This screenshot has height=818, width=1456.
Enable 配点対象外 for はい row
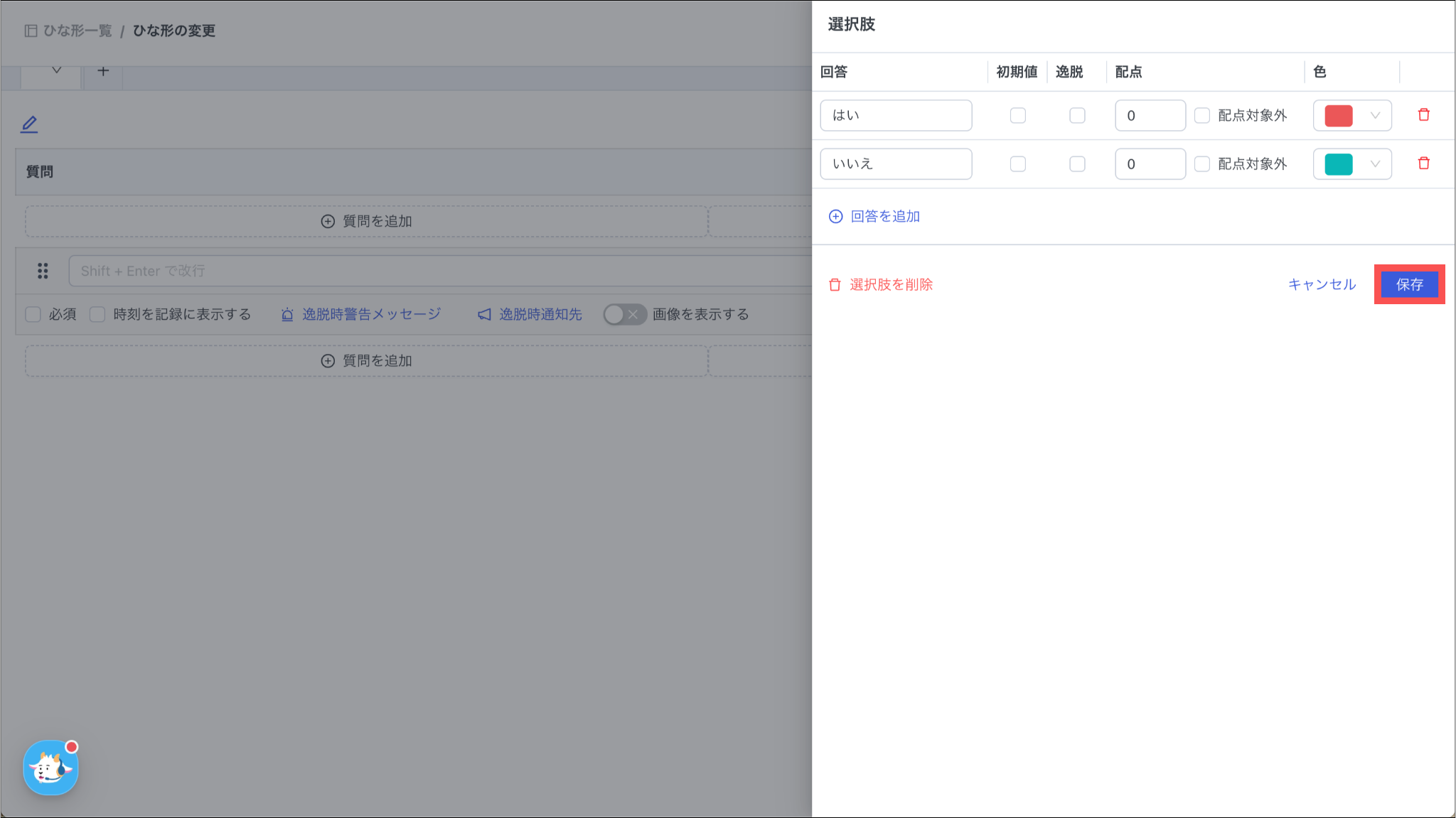coord(1202,115)
